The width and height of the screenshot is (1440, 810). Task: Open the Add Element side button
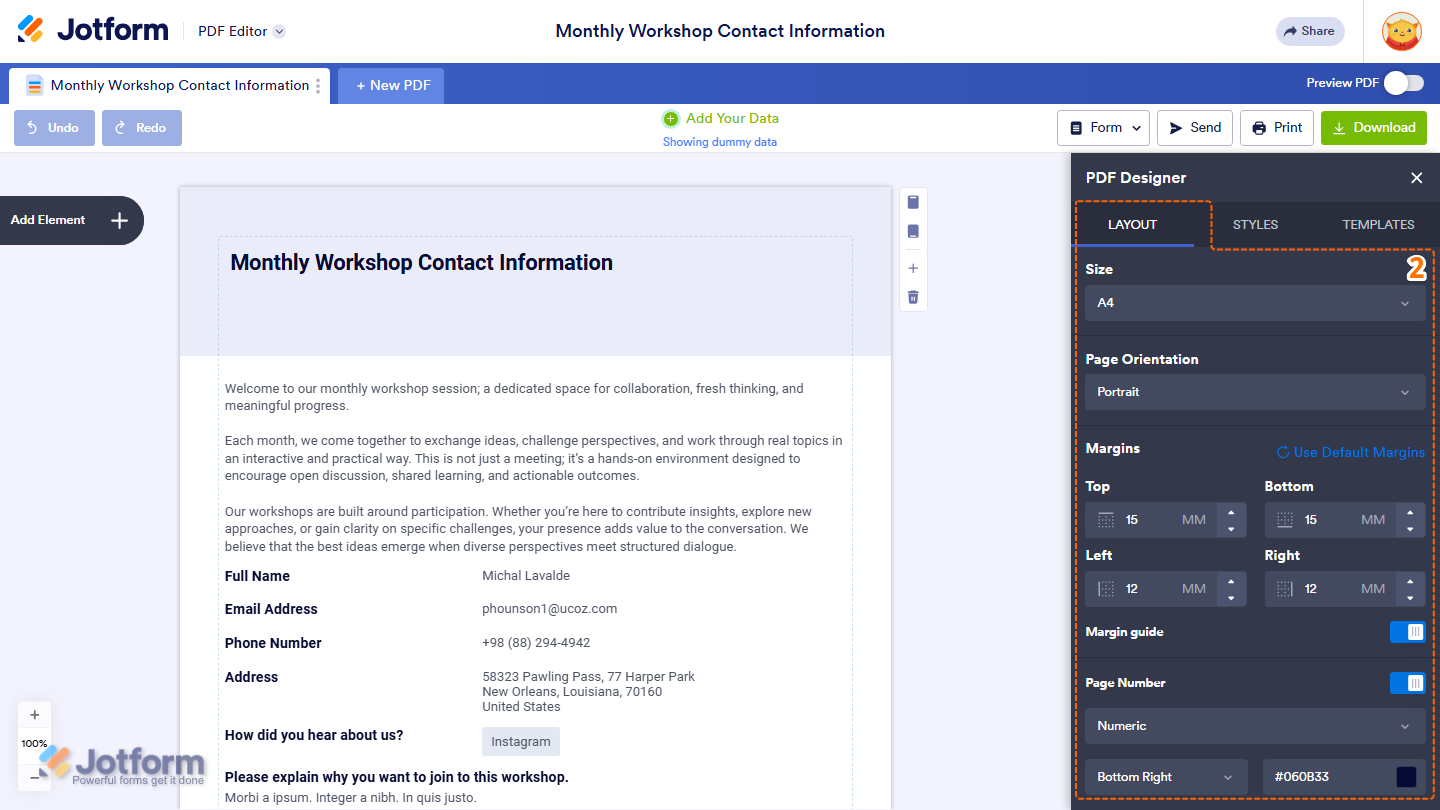(x=70, y=220)
